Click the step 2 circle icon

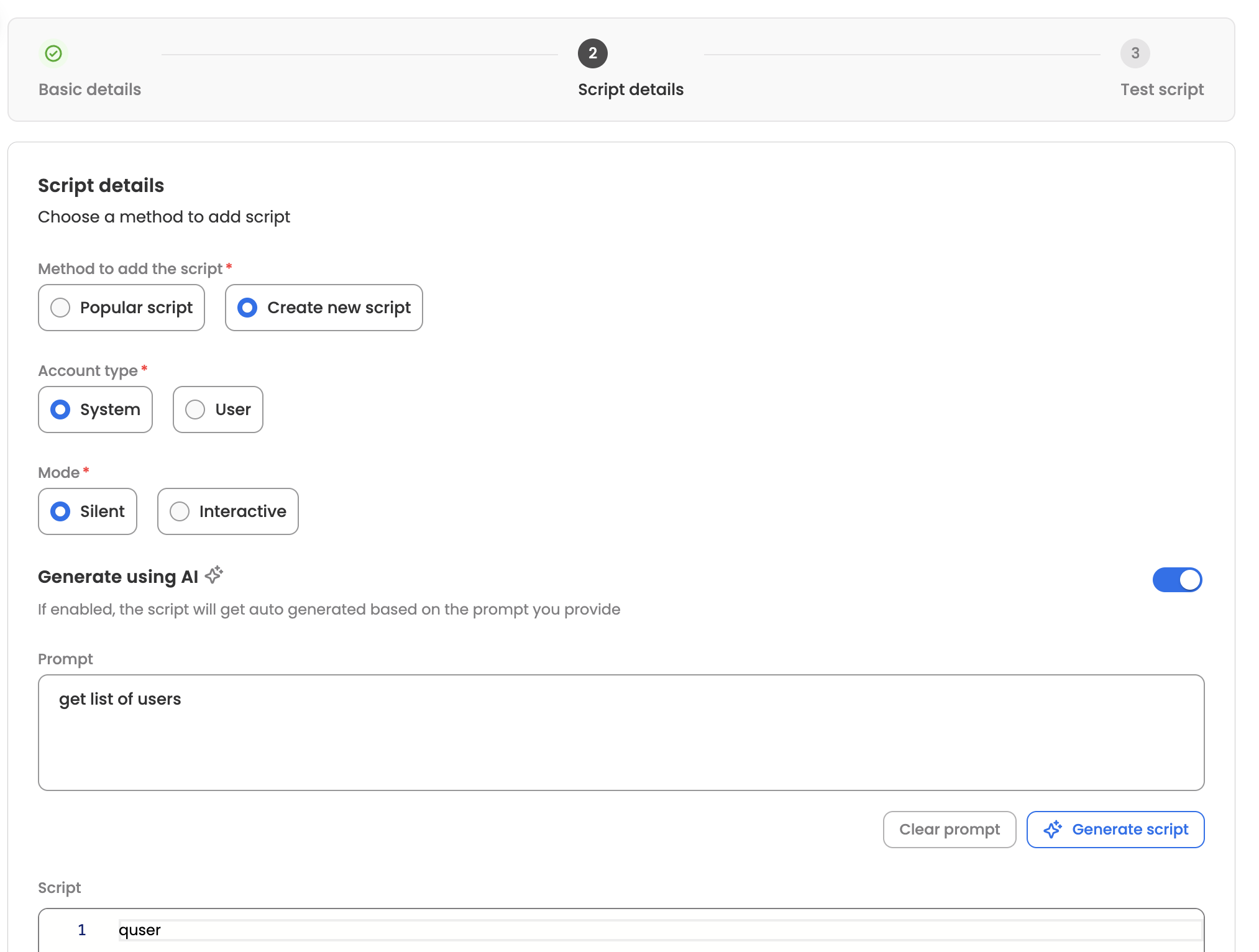(592, 53)
